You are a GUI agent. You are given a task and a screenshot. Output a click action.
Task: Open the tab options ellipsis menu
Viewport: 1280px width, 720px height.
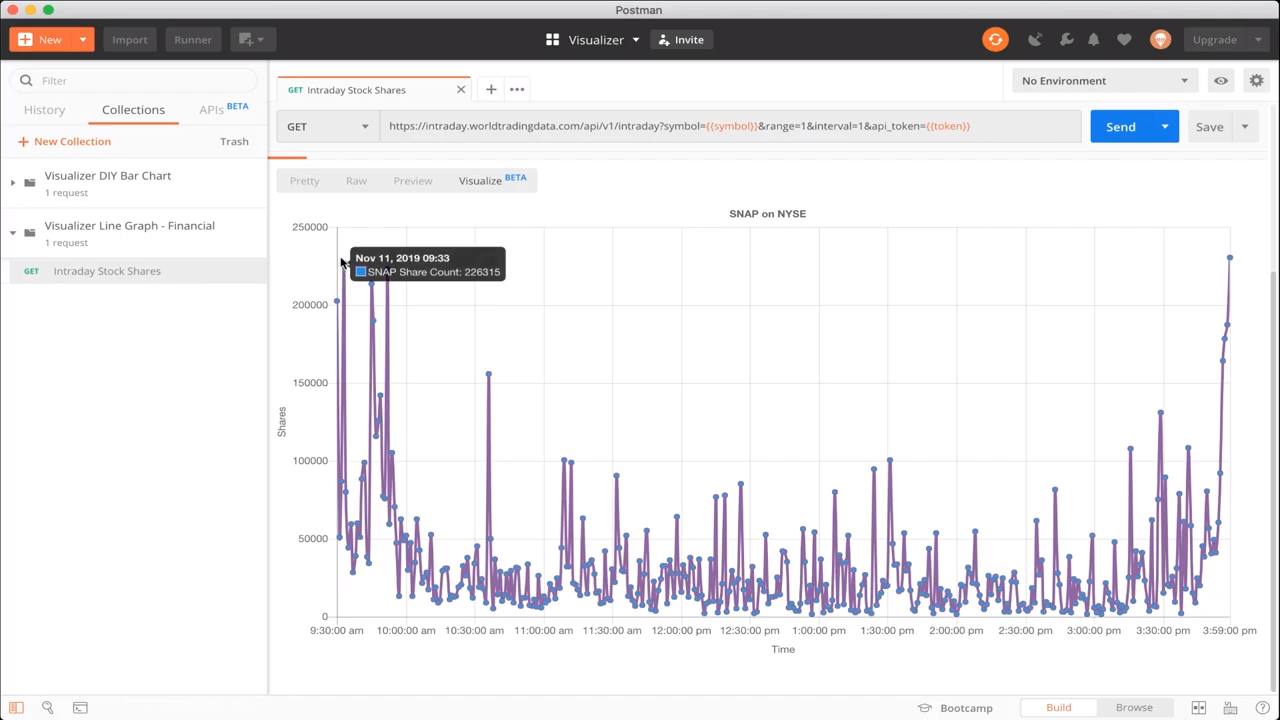(x=517, y=90)
